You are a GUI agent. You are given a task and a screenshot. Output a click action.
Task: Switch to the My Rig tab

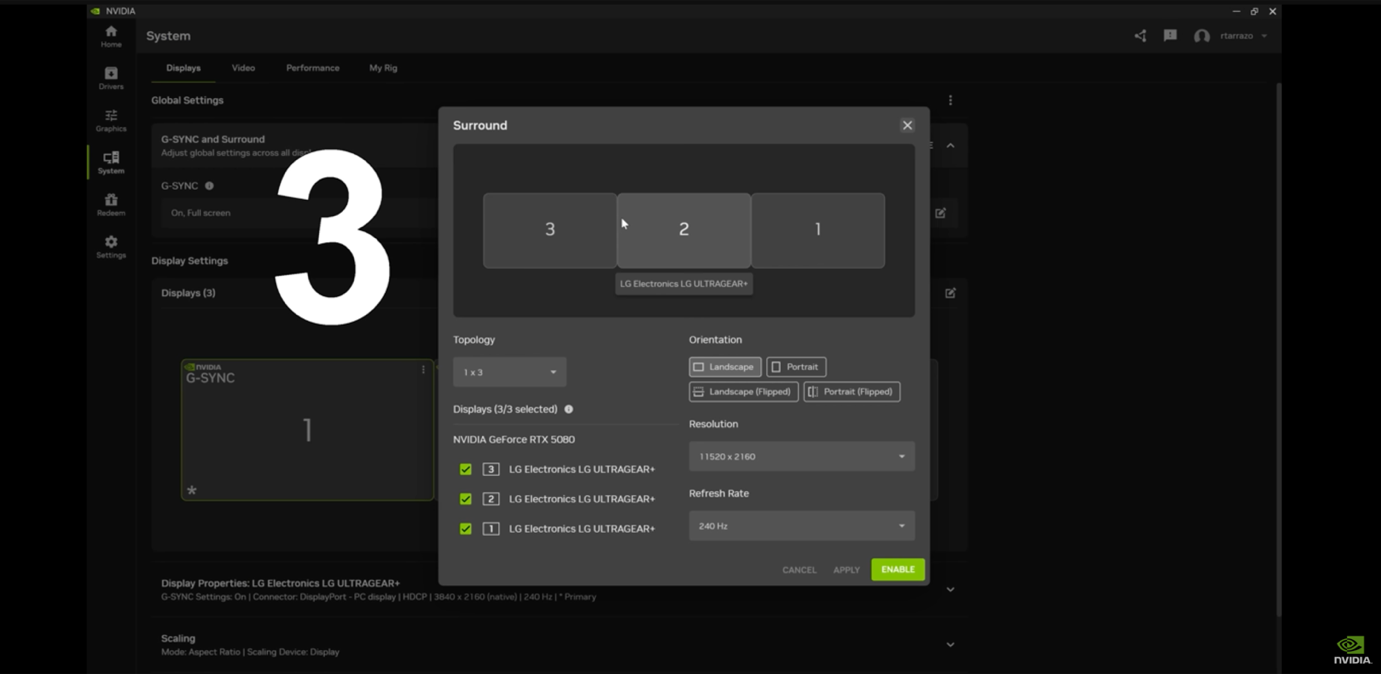[383, 68]
